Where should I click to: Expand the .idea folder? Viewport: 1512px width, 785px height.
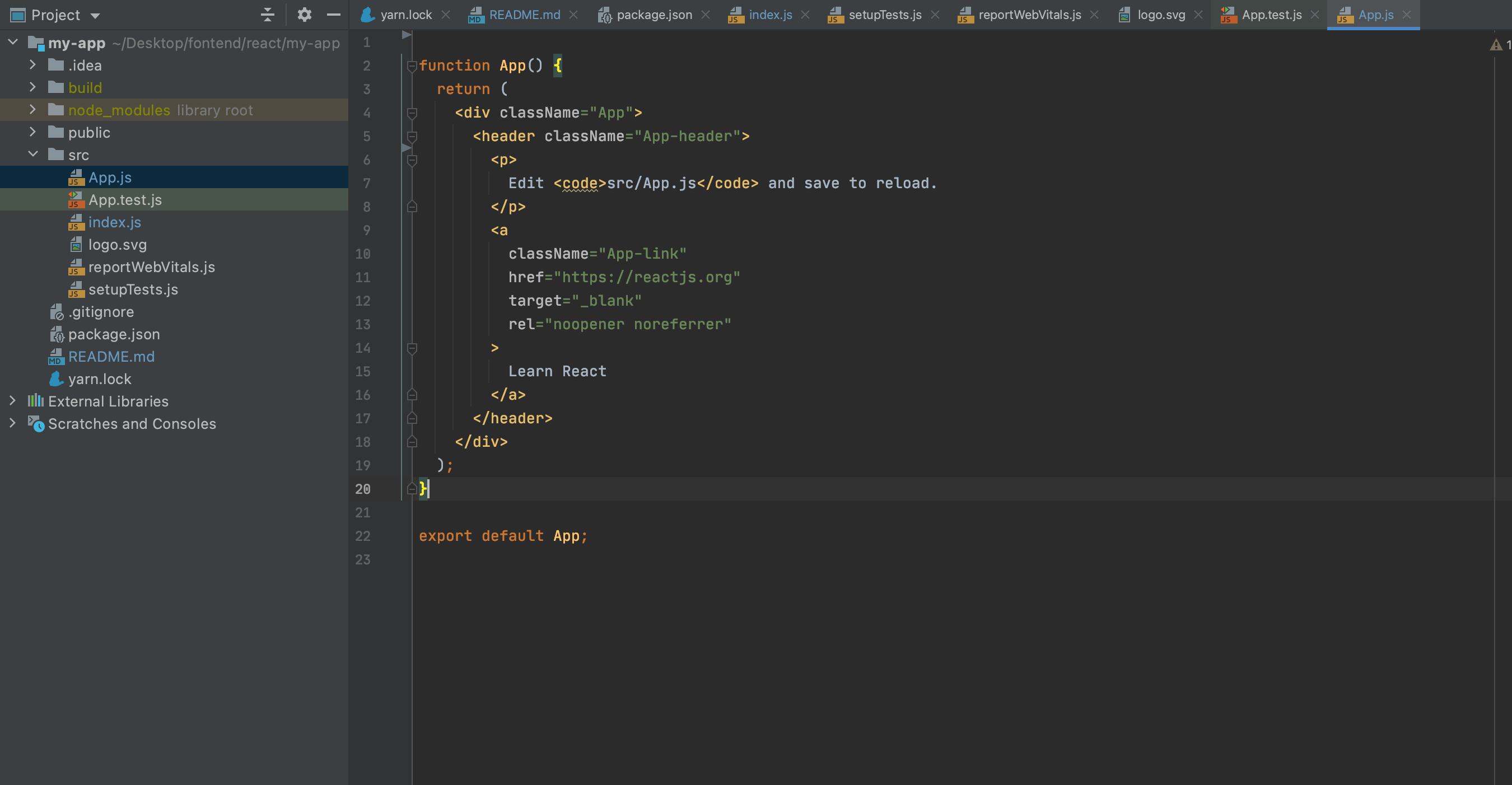(x=33, y=64)
